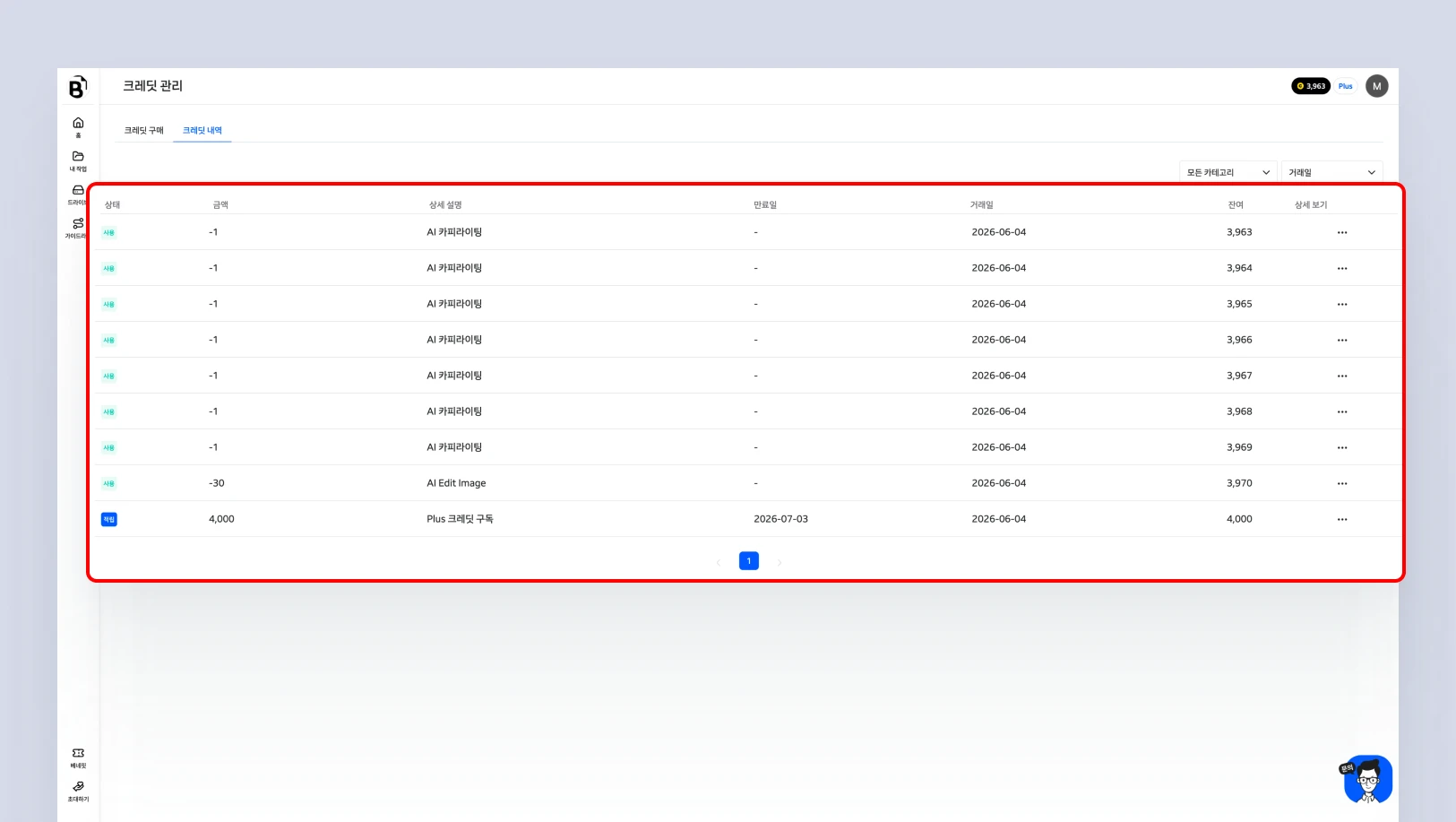Open 드라이브 (Drive) in the sidebar
This screenshot has width=1456, height=822.
[x=78, y=194]
